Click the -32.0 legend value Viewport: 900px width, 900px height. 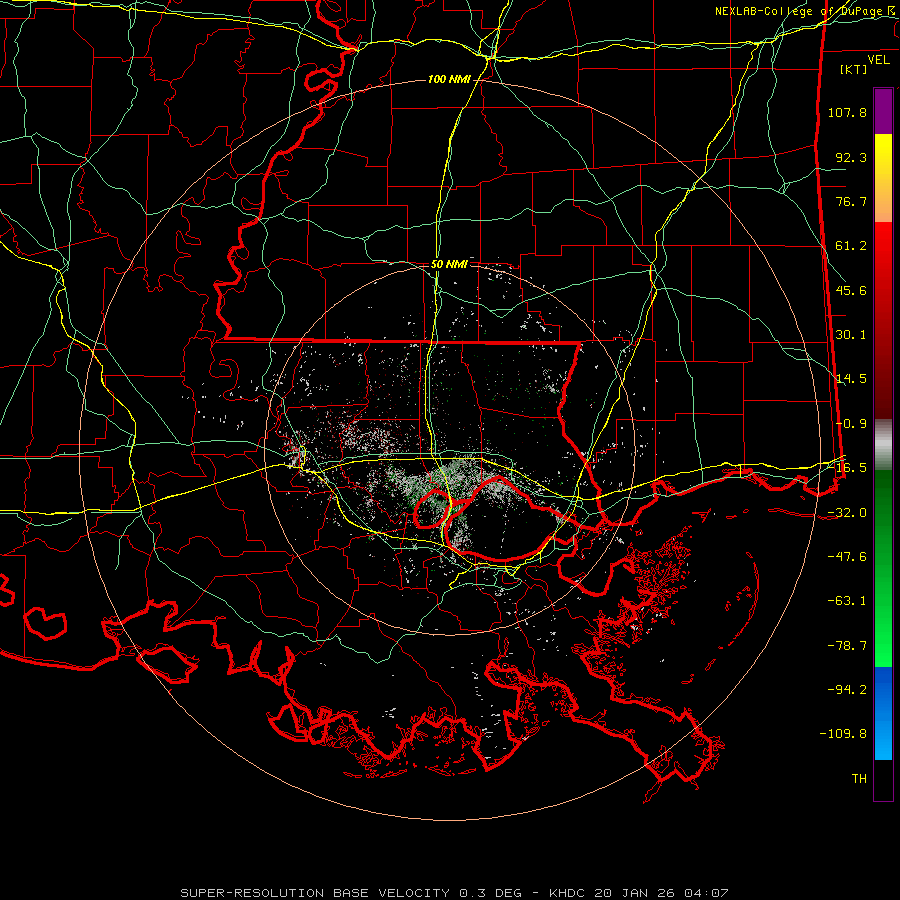click(x=847, y=513)
